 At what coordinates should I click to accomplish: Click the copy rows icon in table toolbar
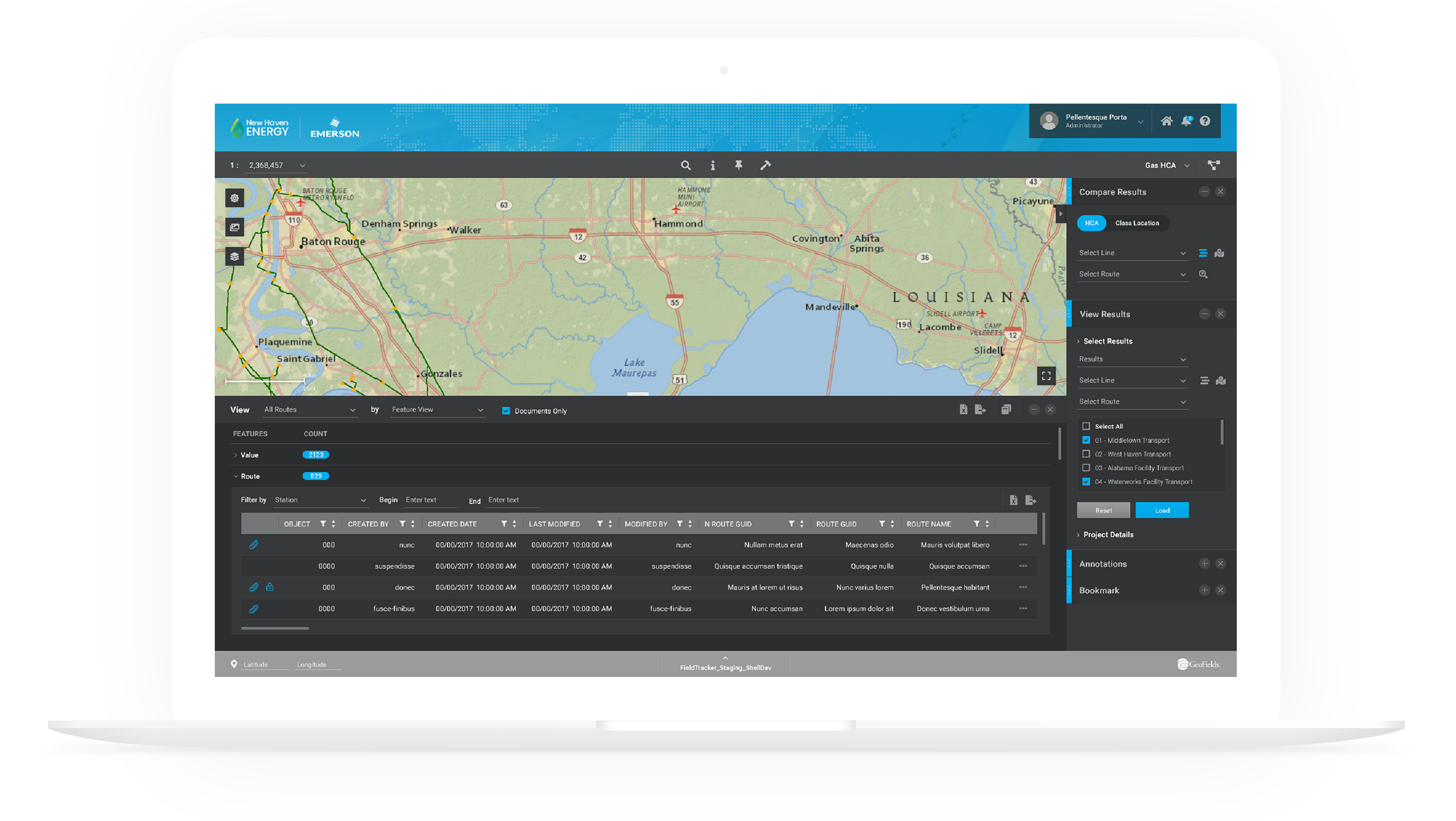coord(1007,410)
